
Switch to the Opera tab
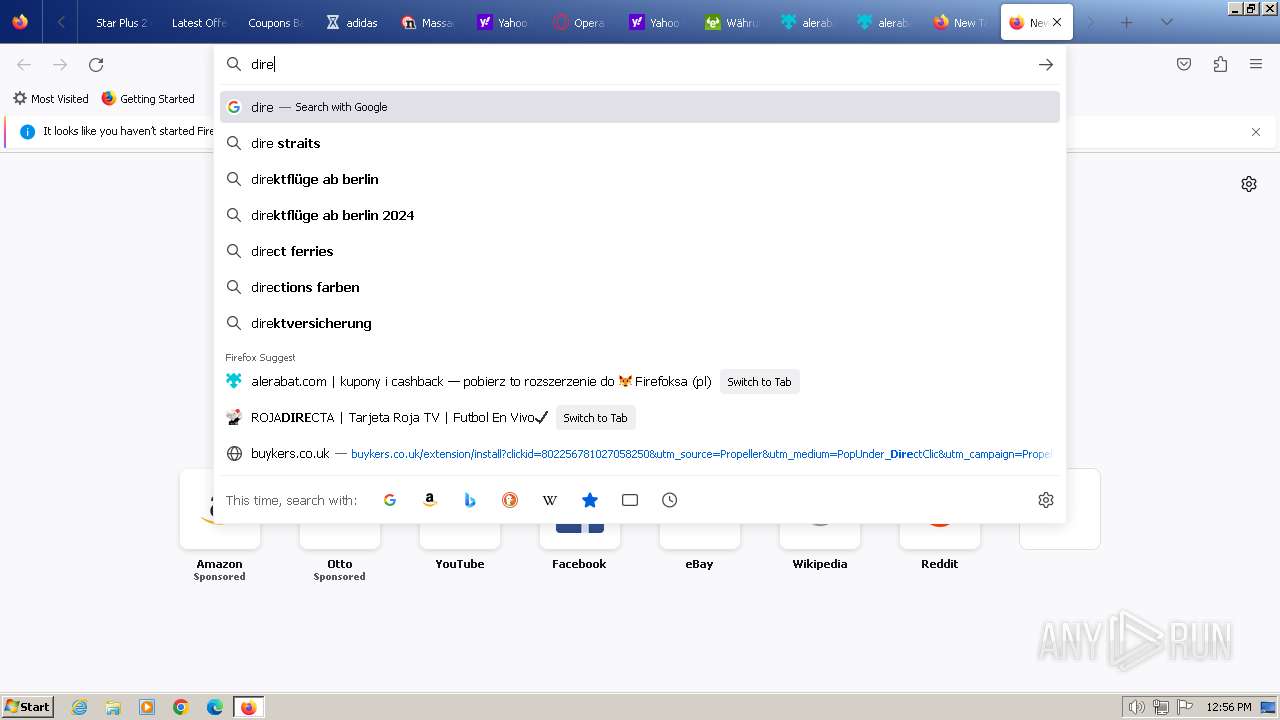580,22
